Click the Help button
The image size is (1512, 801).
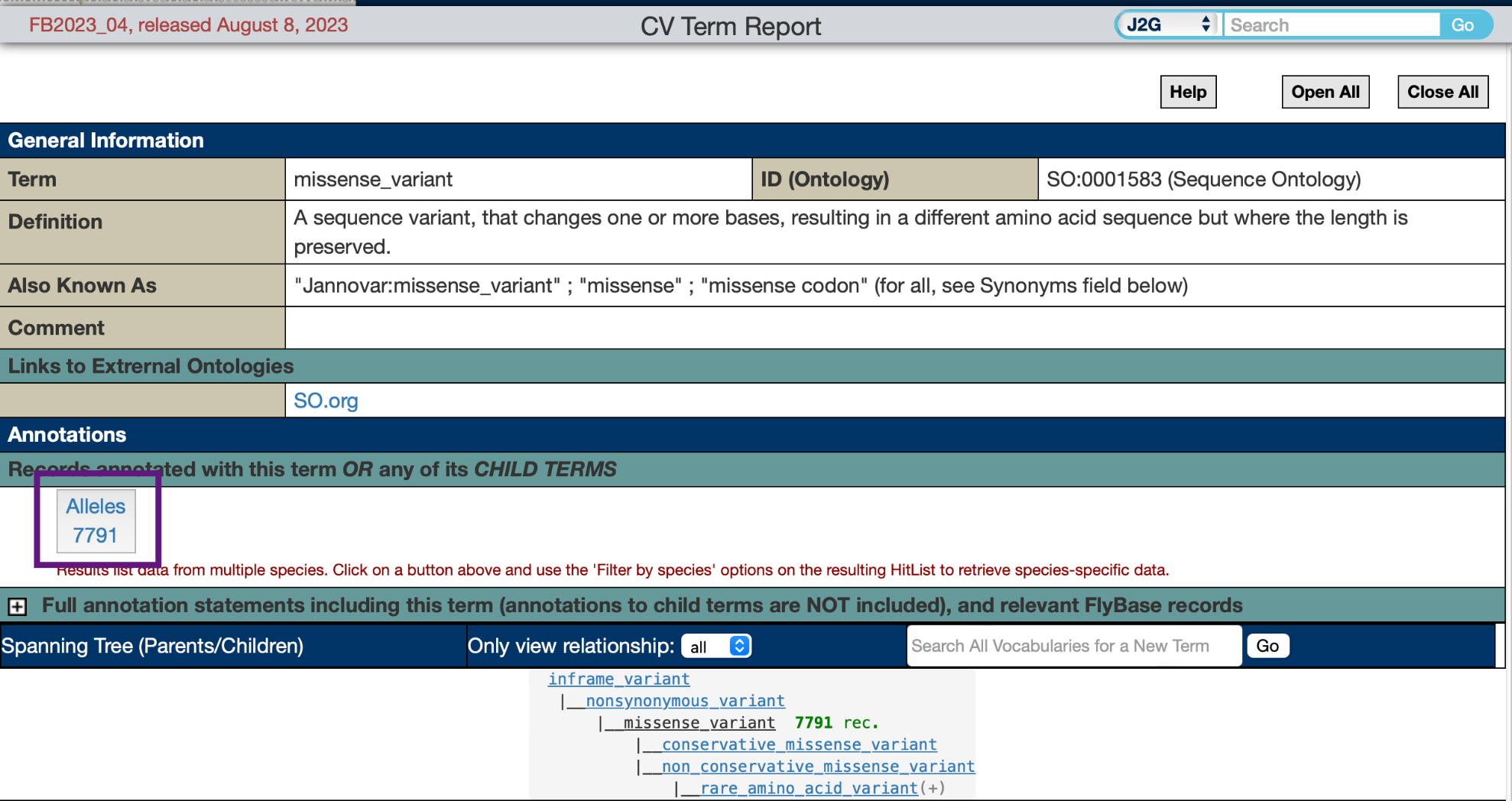[x=1187, y=92]
